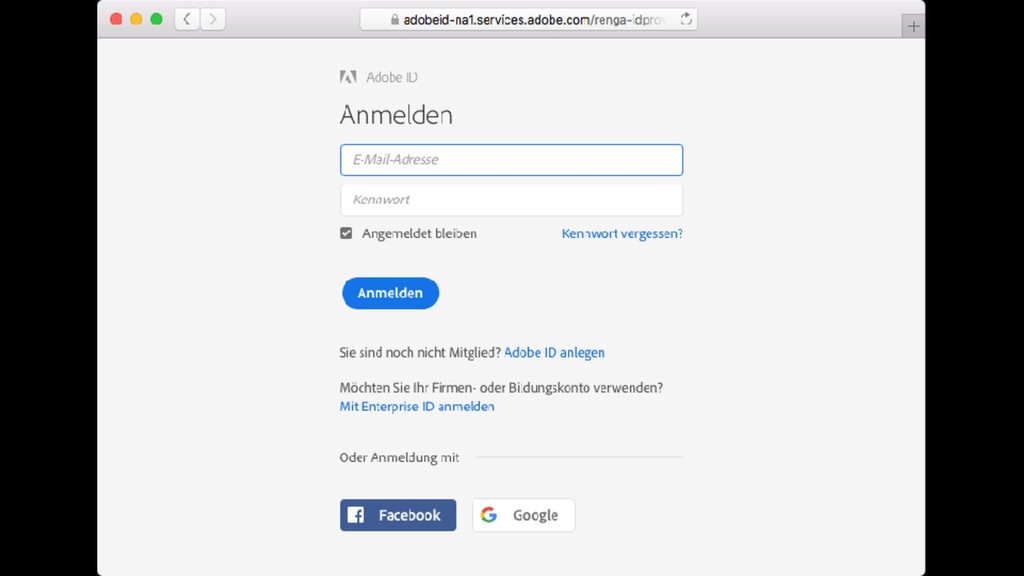Screen dimensions: 1024x576
Task: Sign in with the Facebook button
Action: [398, 515]
